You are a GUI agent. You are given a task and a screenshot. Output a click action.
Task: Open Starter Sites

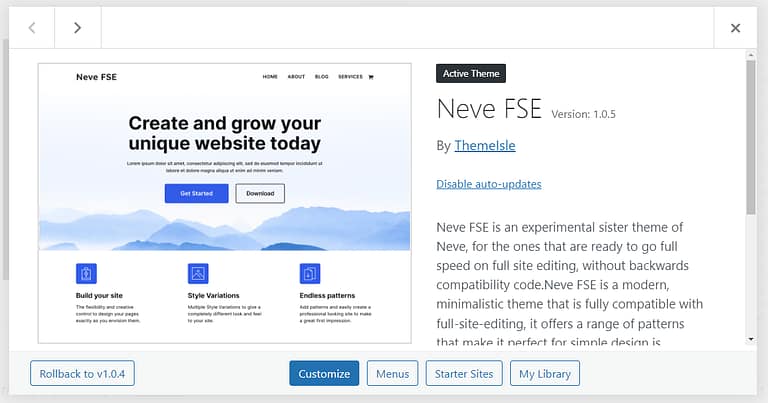coord(463,374)
